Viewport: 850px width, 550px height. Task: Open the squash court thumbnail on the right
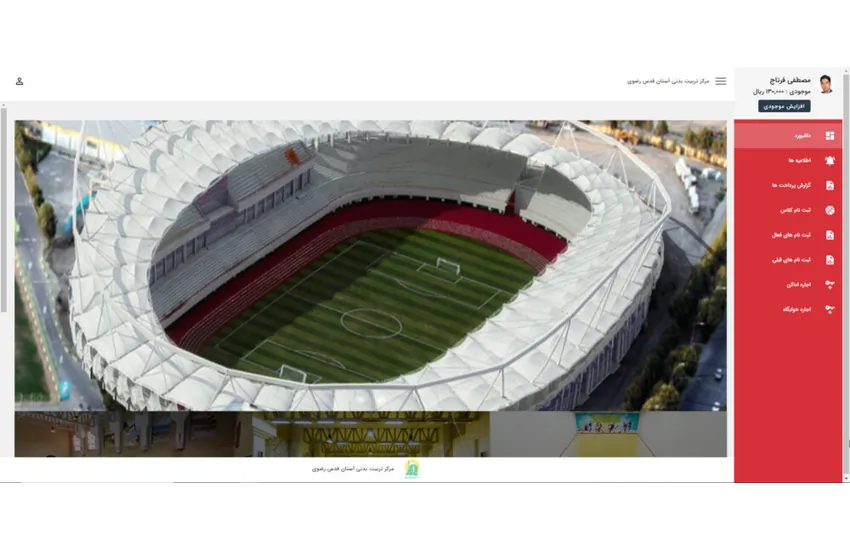click(607, 434)
